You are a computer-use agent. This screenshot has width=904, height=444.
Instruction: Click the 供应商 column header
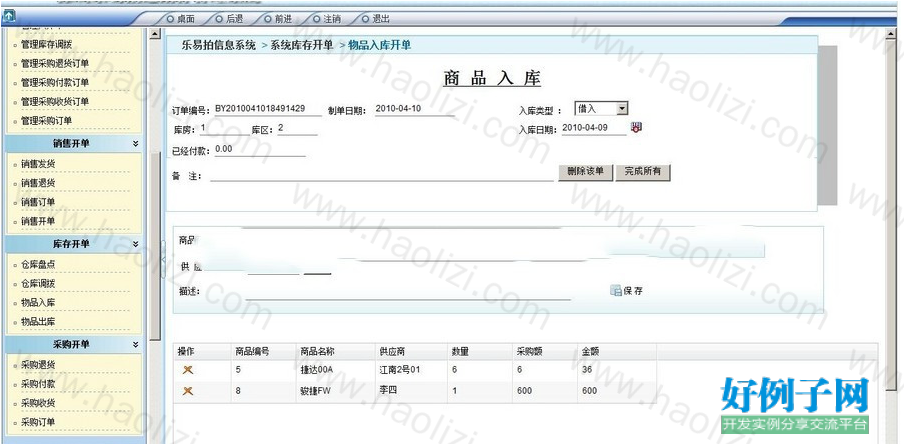click(x=392, y=351)
